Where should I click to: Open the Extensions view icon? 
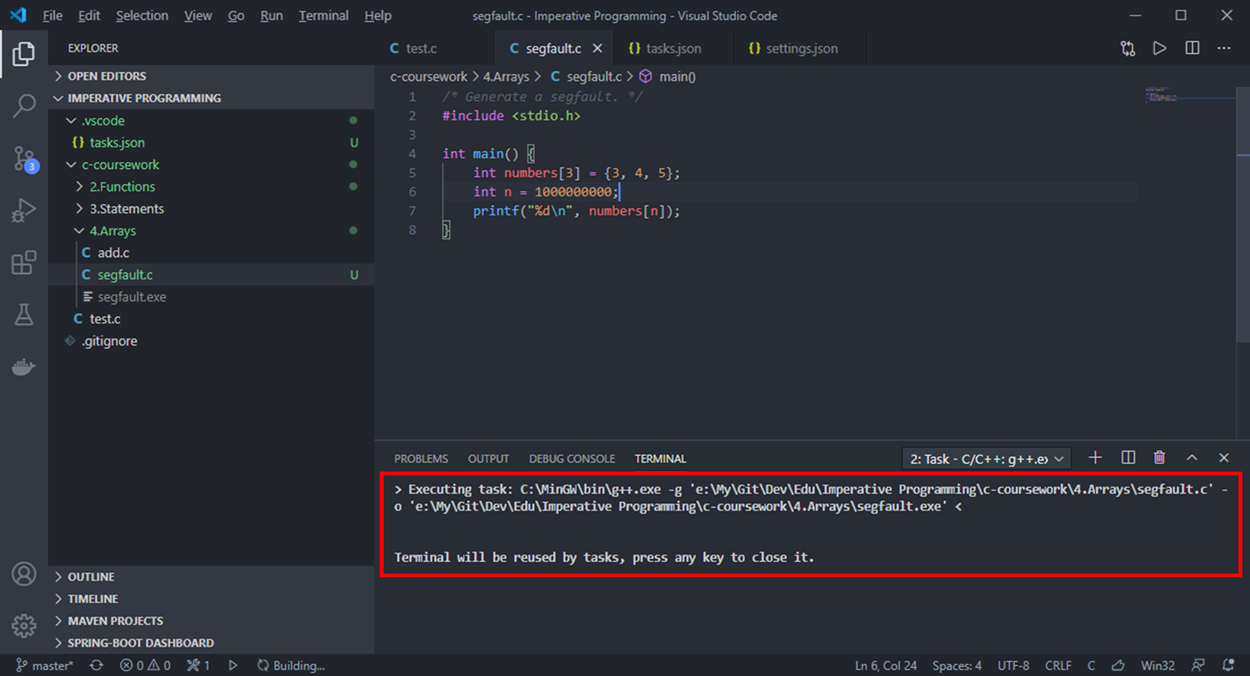pyautogui.click(x=24, y=263)
